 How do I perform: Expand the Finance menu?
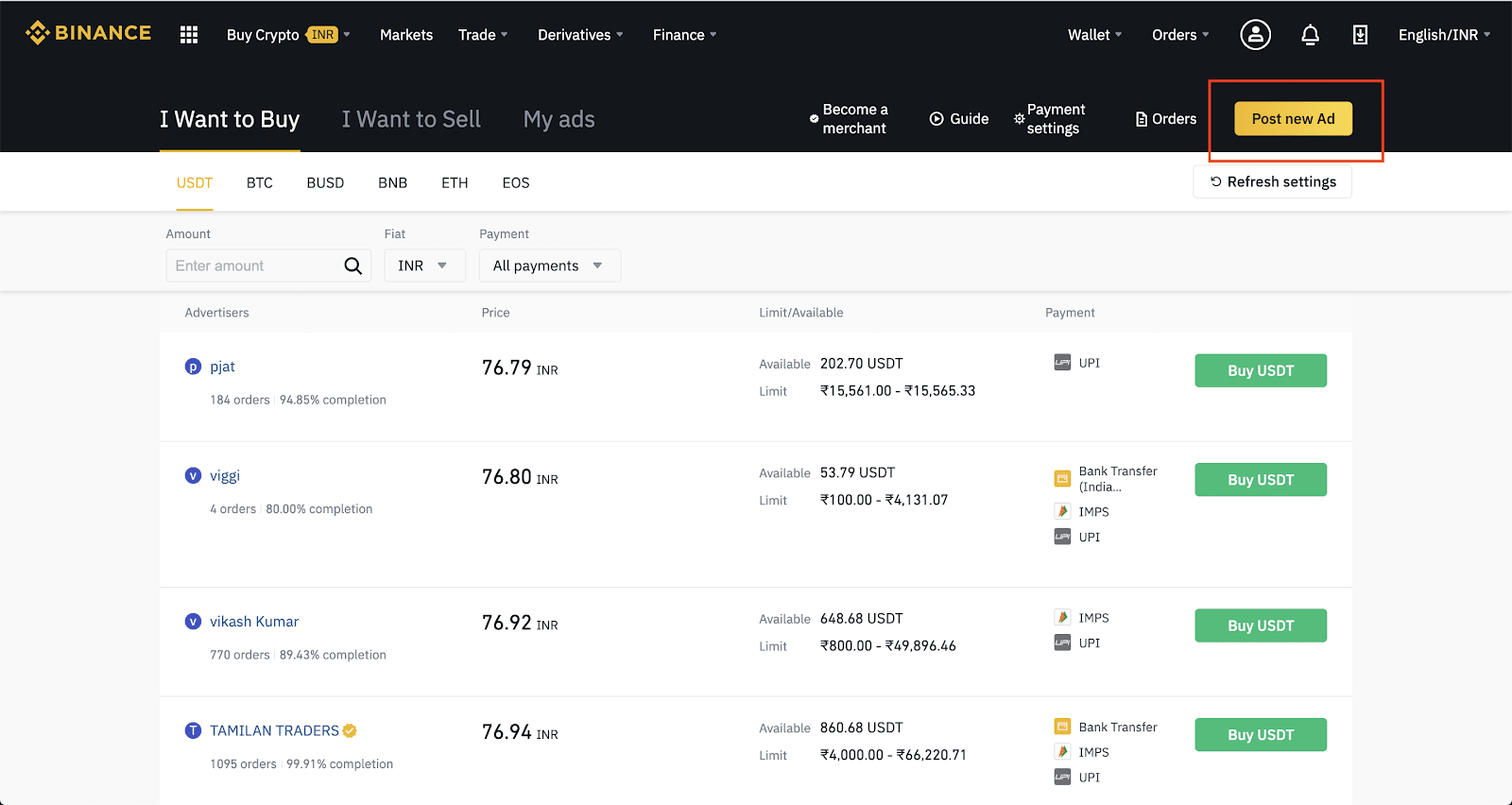684,35
